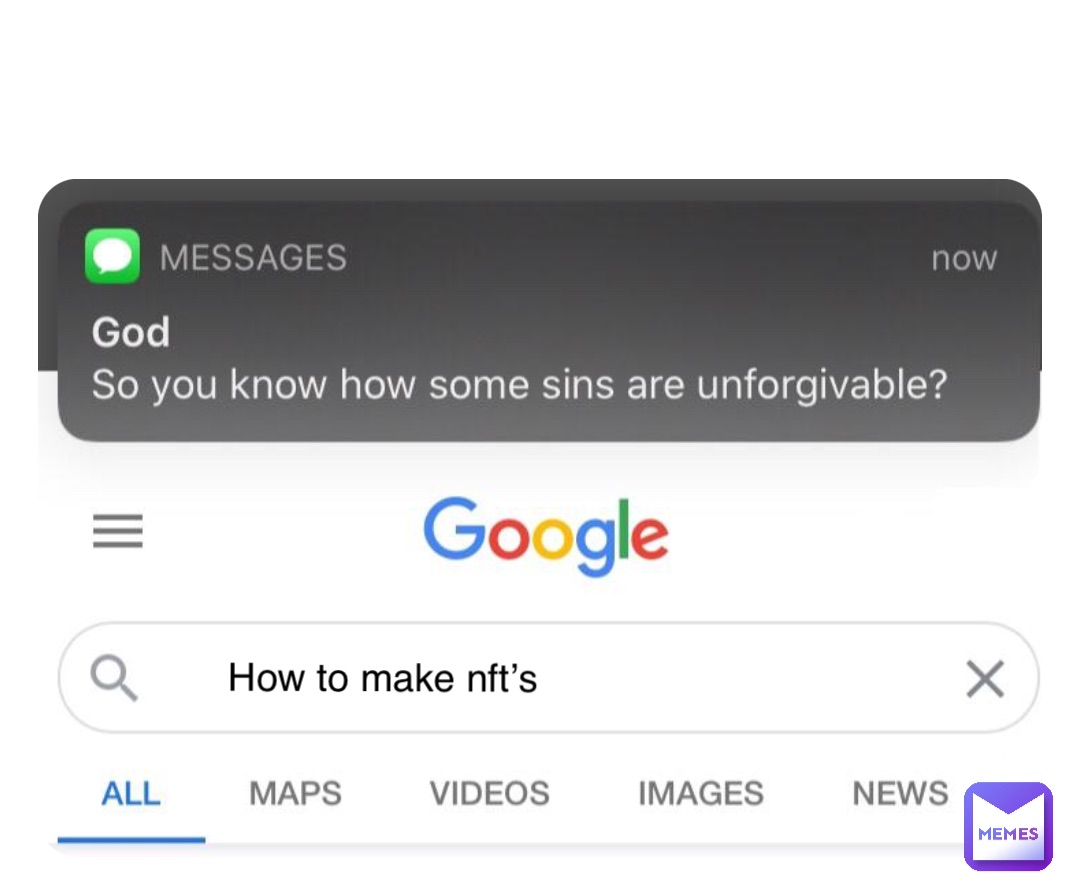Switch to the MAPS tab
Image resolution: width=1080 pixels, height=894 pixels.
click(x=295, y=793)
